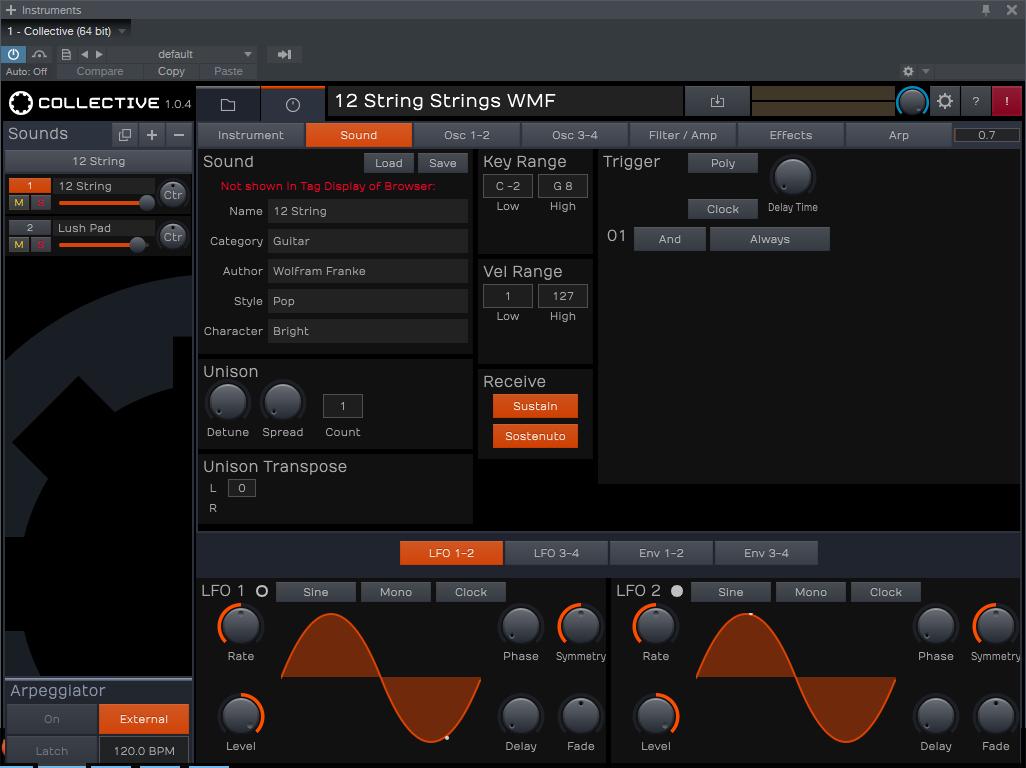Pin the Instruments window
Viewport: 1026px width, 768px height.
coord(985,10)
